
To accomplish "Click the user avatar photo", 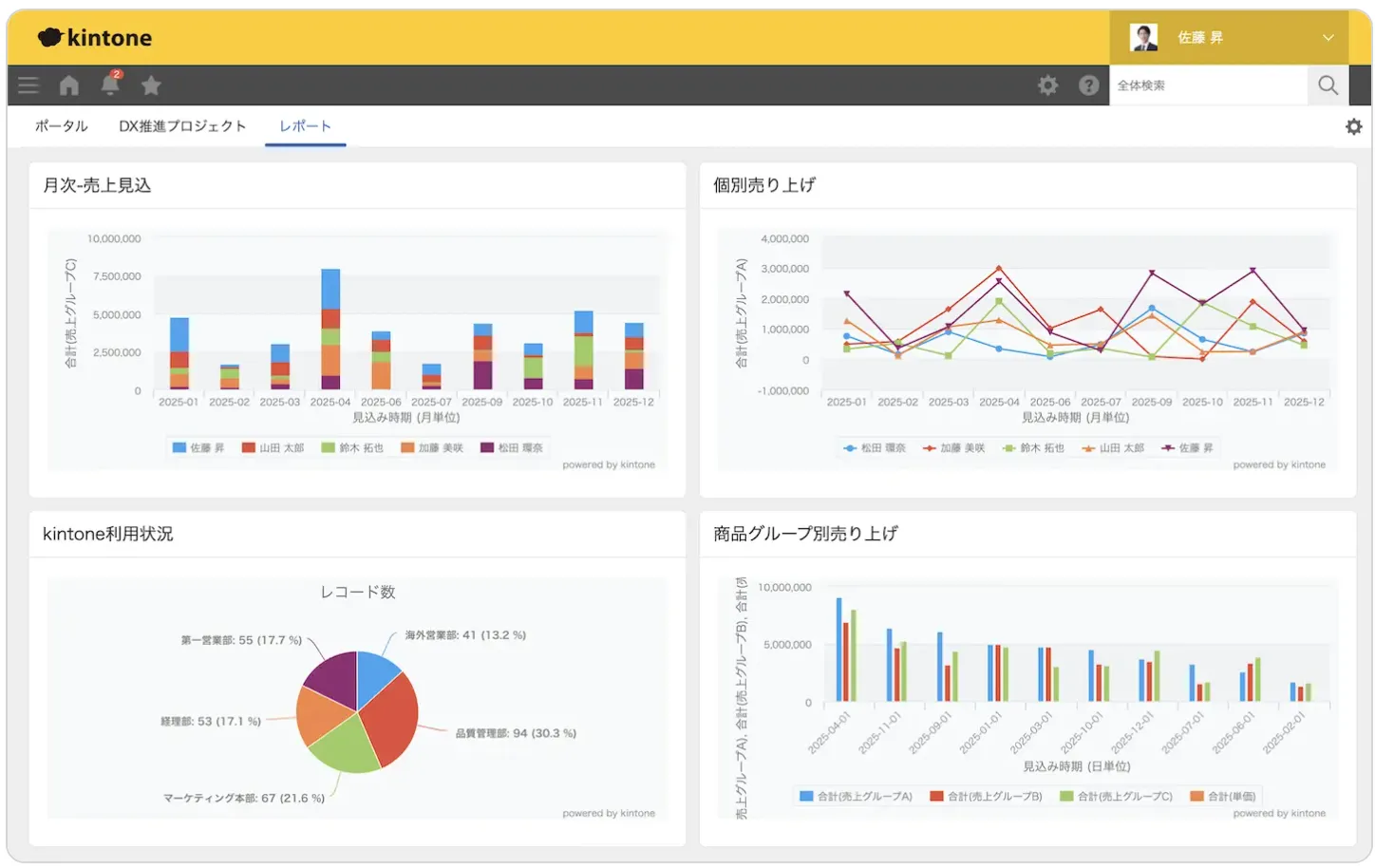I will (1143, 38).
